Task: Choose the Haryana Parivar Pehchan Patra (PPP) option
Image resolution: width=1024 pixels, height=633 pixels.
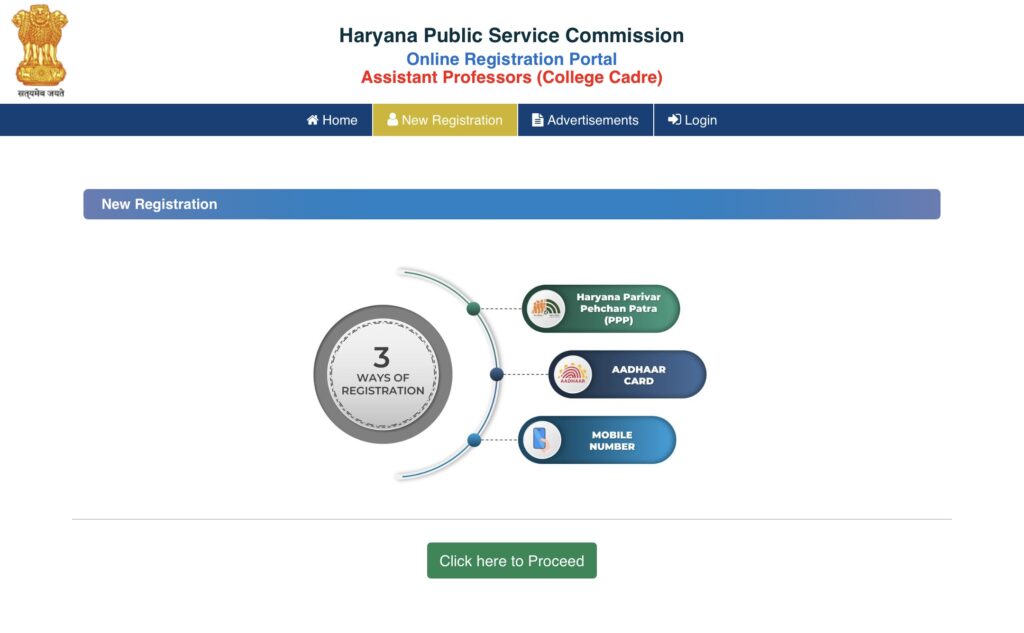Action: point(601,308)
